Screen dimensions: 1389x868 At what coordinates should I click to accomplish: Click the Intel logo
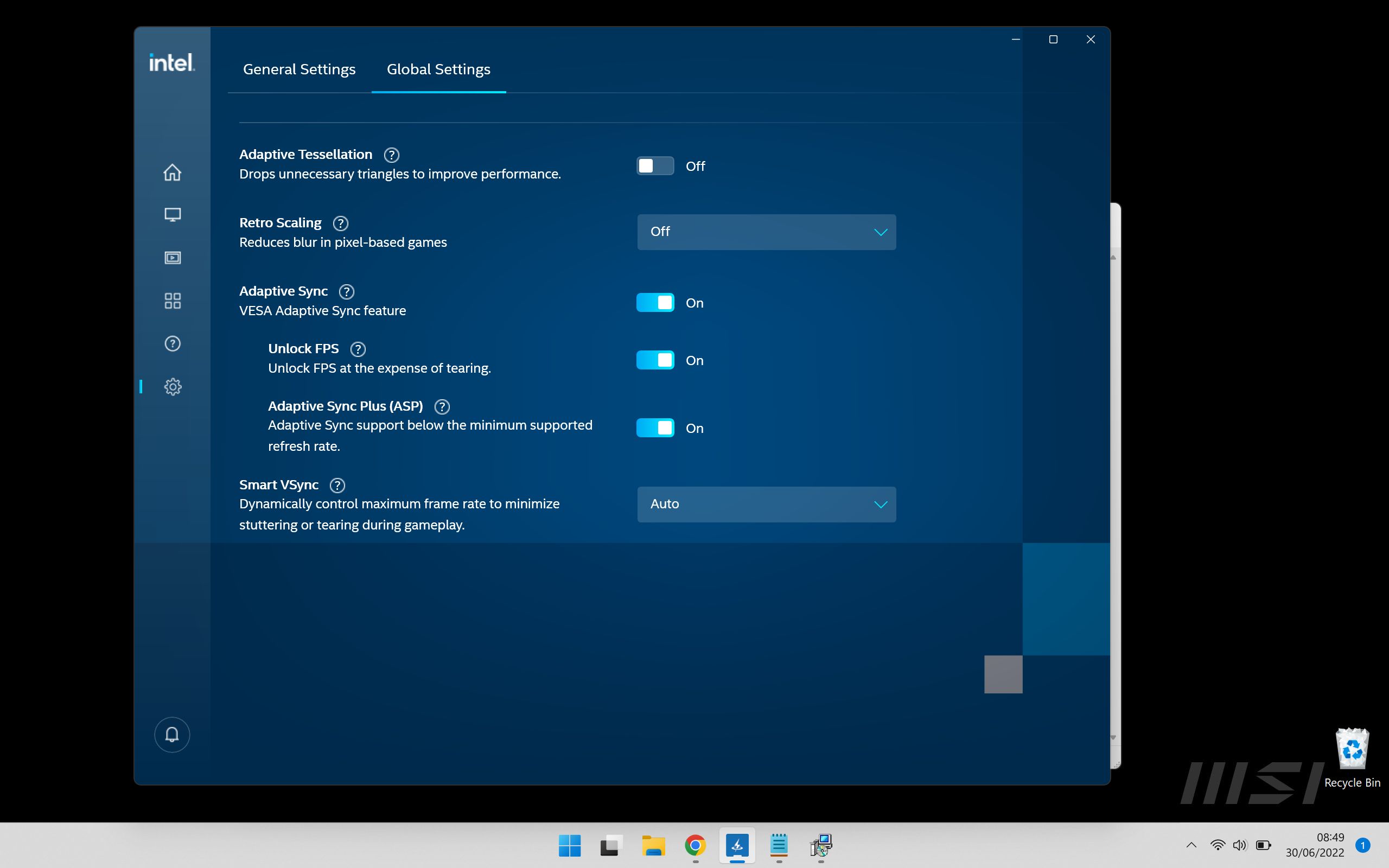[171, 62]
